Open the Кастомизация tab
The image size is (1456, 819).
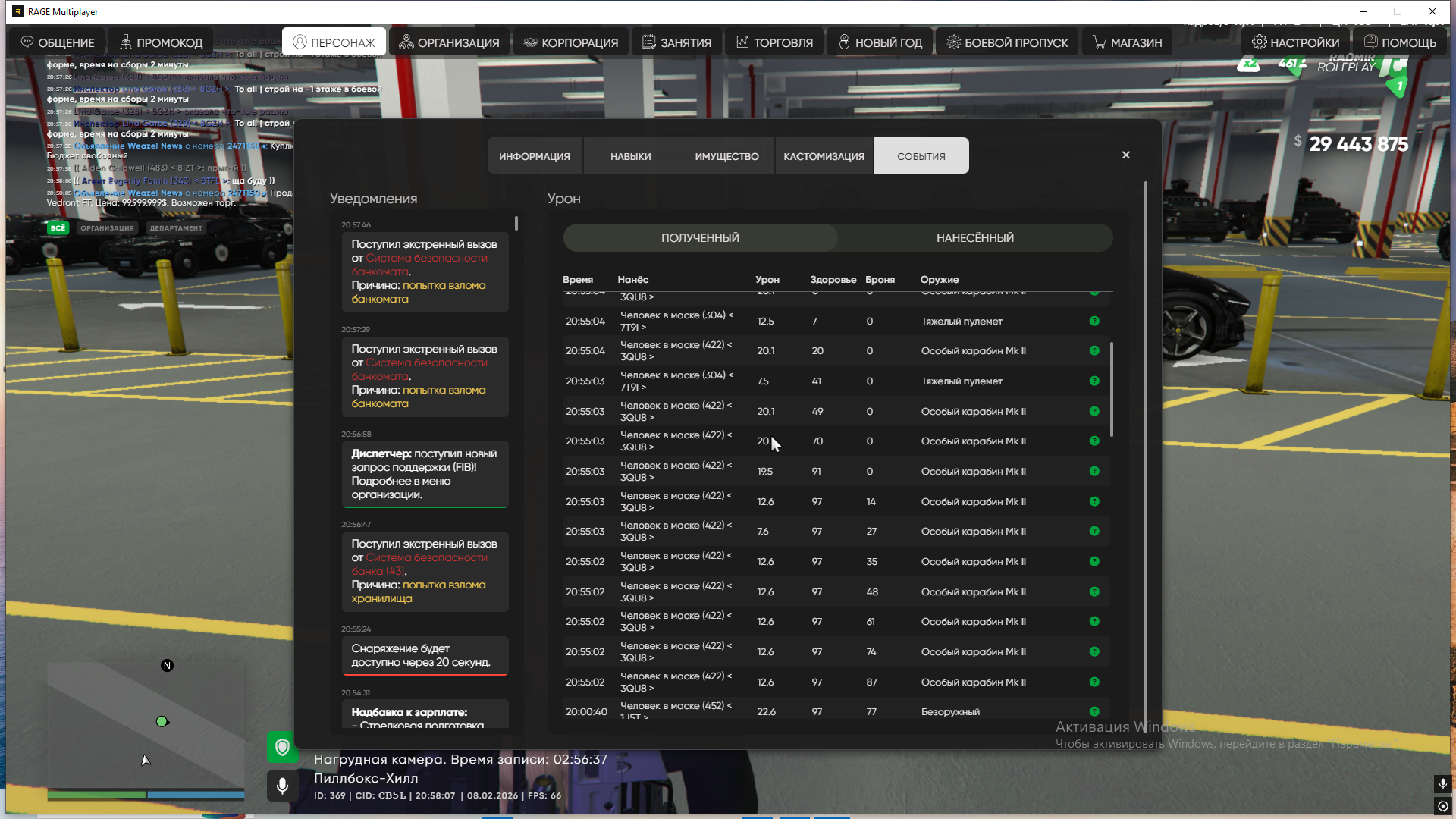point(824,156)
